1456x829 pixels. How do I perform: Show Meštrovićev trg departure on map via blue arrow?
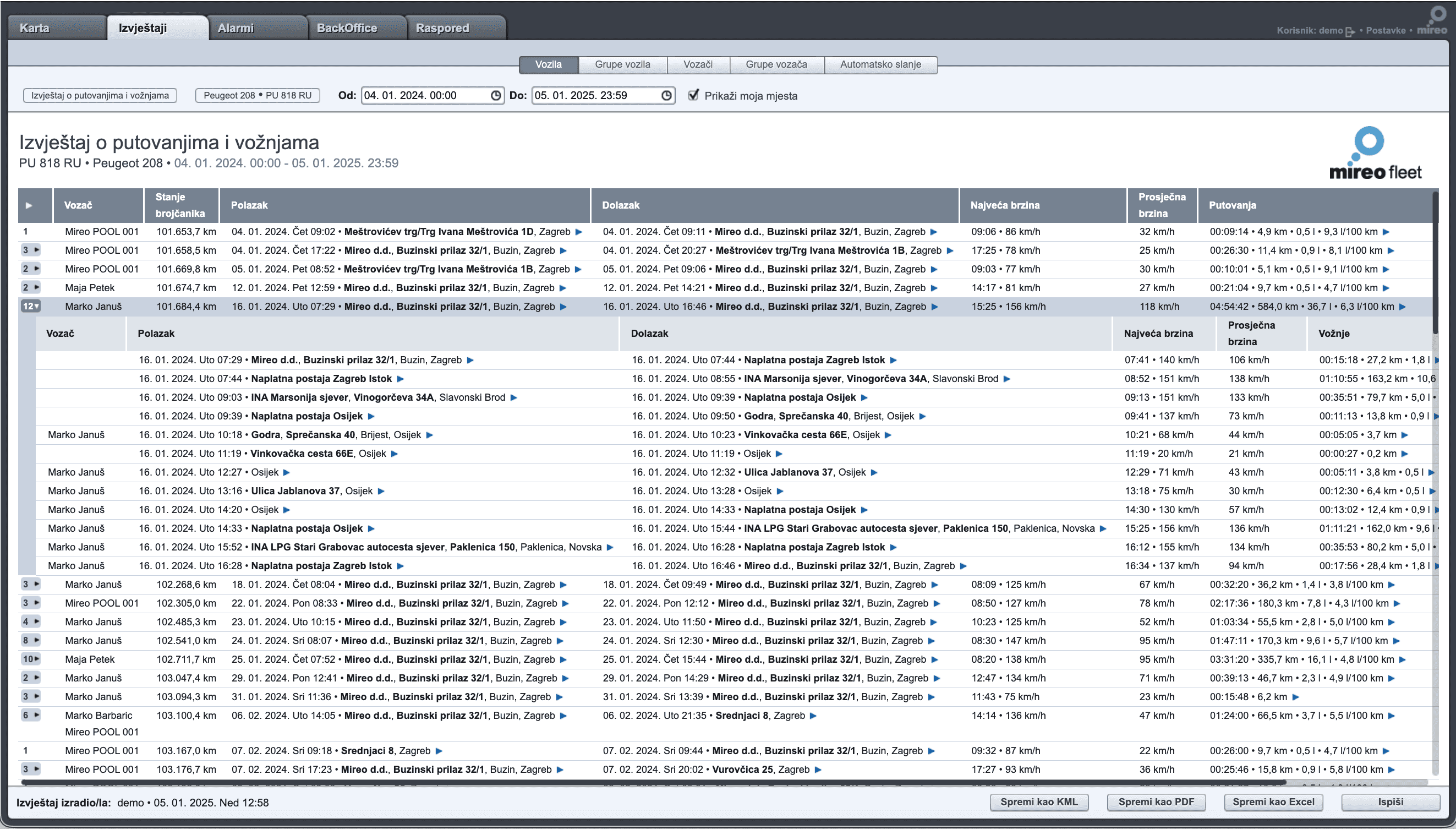(579, 232)
